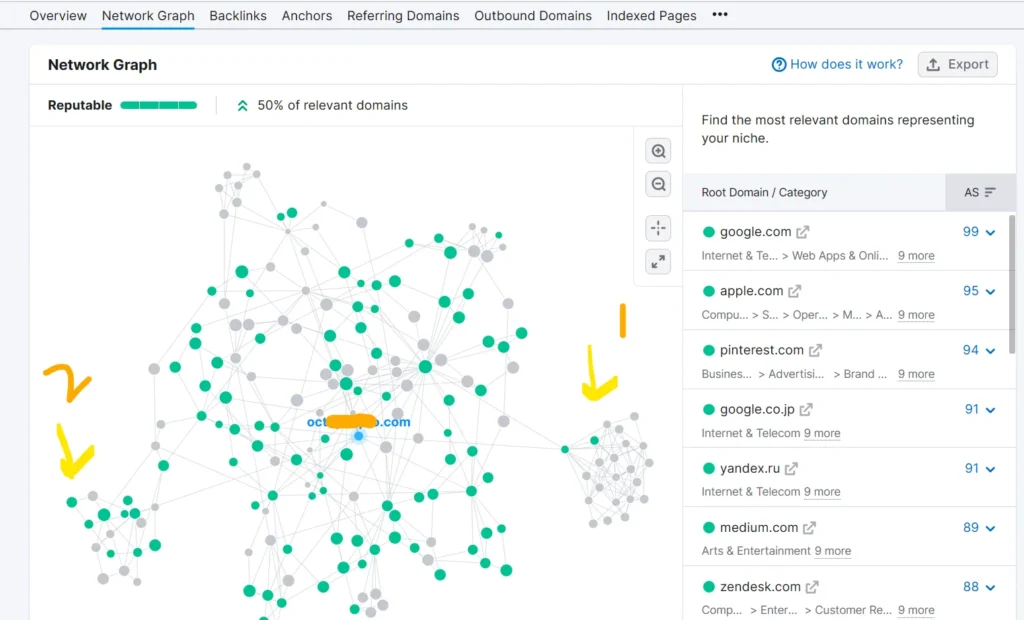The width and height of the screenshot is (1024, 620).
Task: Show 9 more categories for yandex.ru
Action: [822, 492]
